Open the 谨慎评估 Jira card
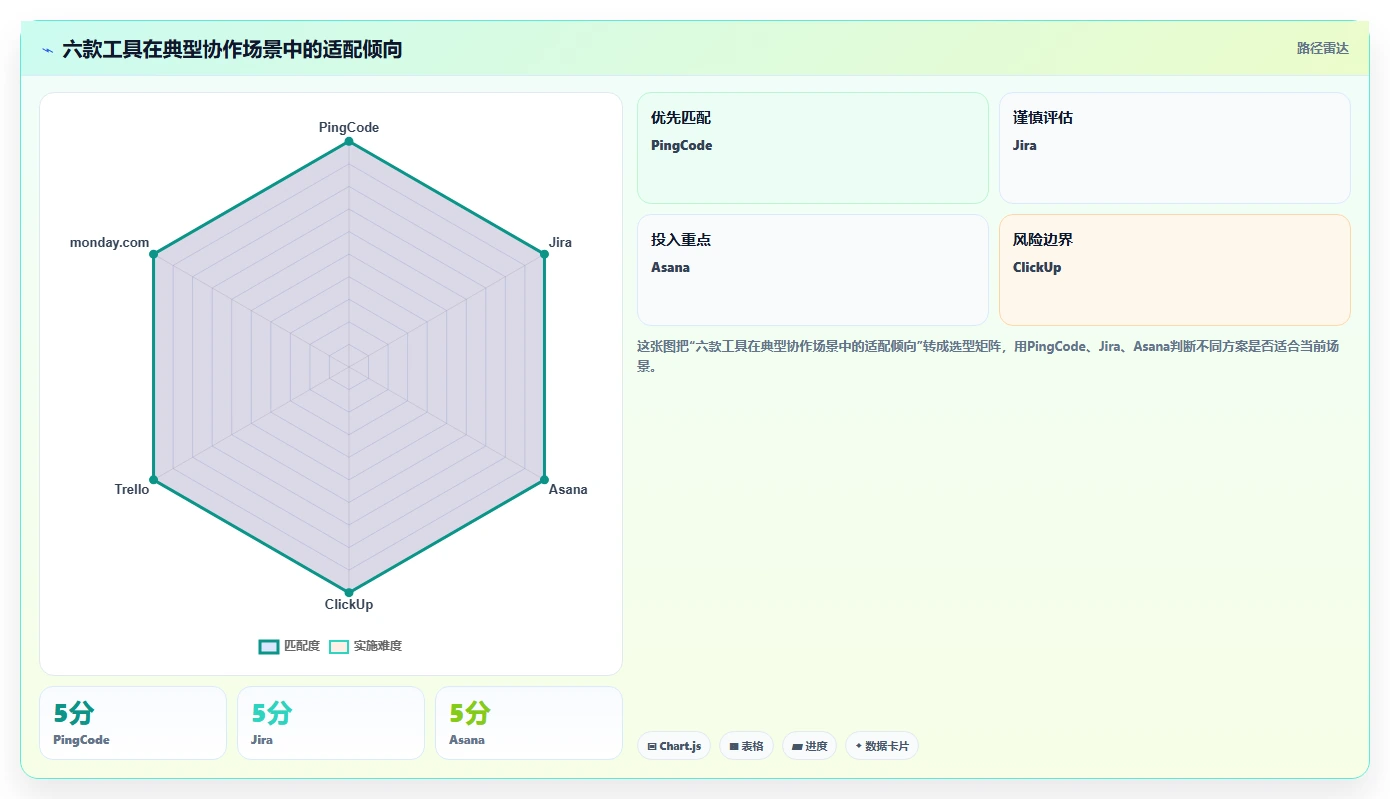1390x799 pixels. [1175, 148]
